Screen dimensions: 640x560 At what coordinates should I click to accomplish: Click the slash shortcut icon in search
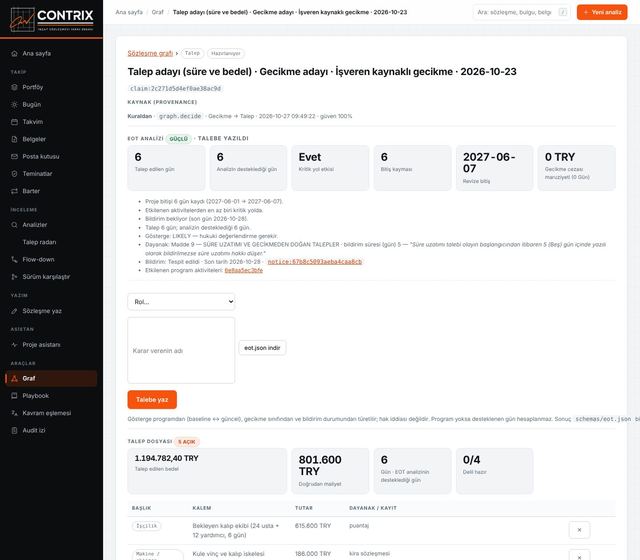pos(563,12)
